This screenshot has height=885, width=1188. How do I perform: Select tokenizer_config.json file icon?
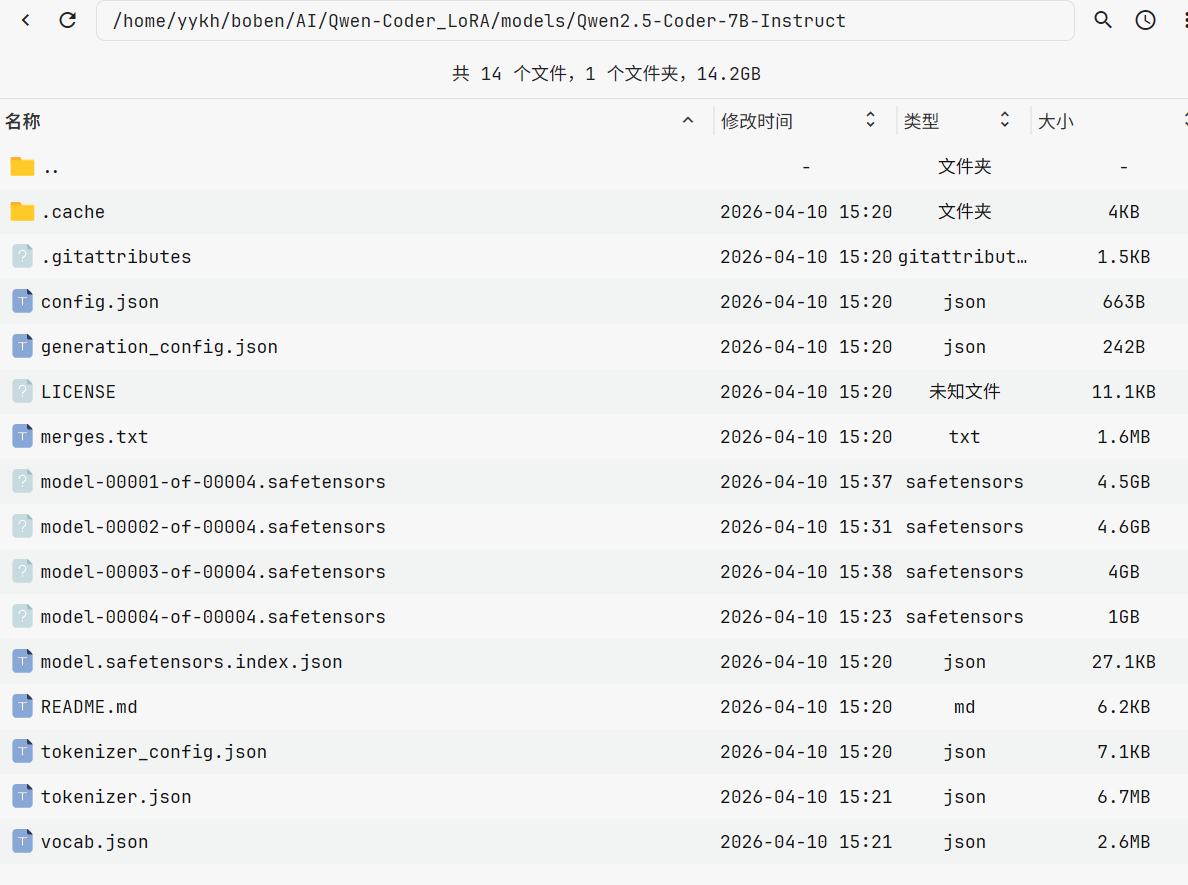pos(23,752)
